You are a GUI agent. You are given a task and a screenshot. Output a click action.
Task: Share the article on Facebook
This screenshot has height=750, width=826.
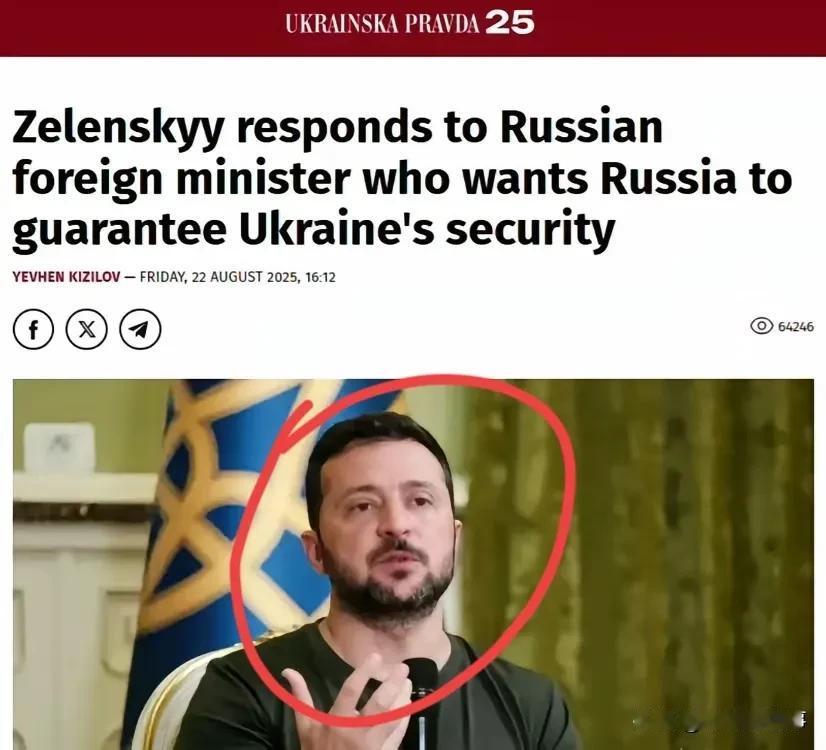coord(33,329)
